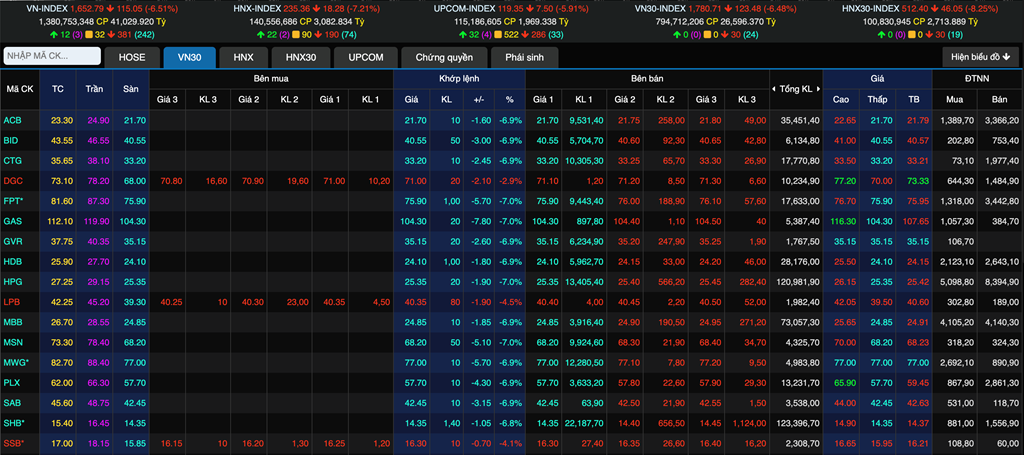Switch to the HOSE tab
This screenshot has height=455, width=1024.
coord(132,57)
